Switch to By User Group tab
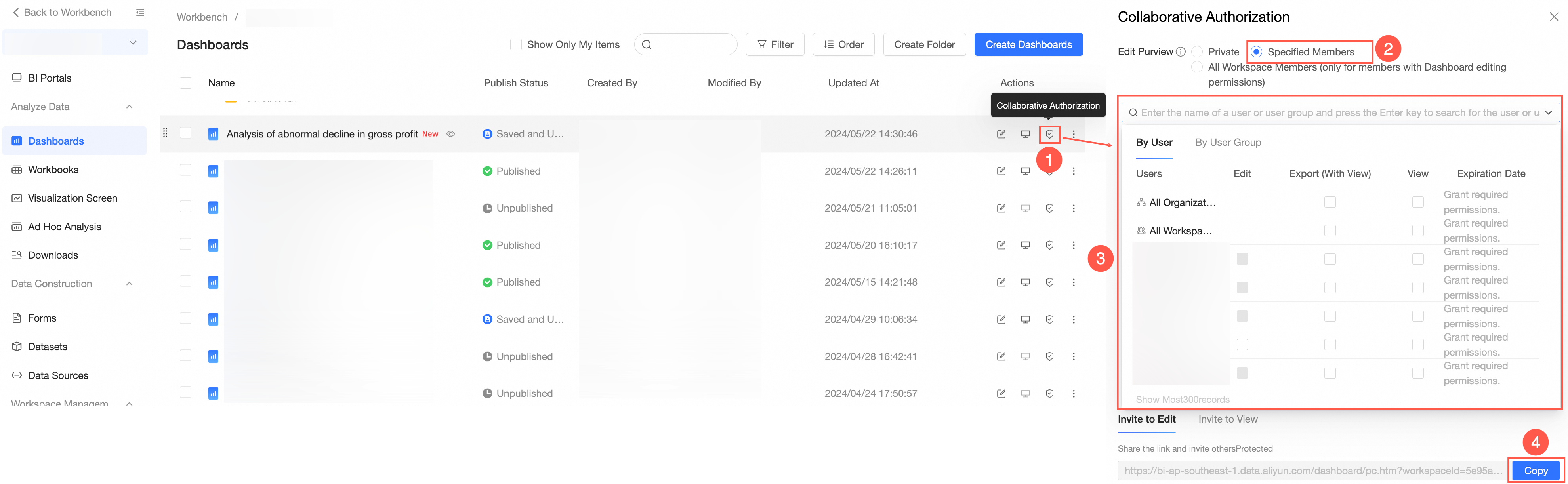Viewport: 1568px width, 484px height. 1228,143
